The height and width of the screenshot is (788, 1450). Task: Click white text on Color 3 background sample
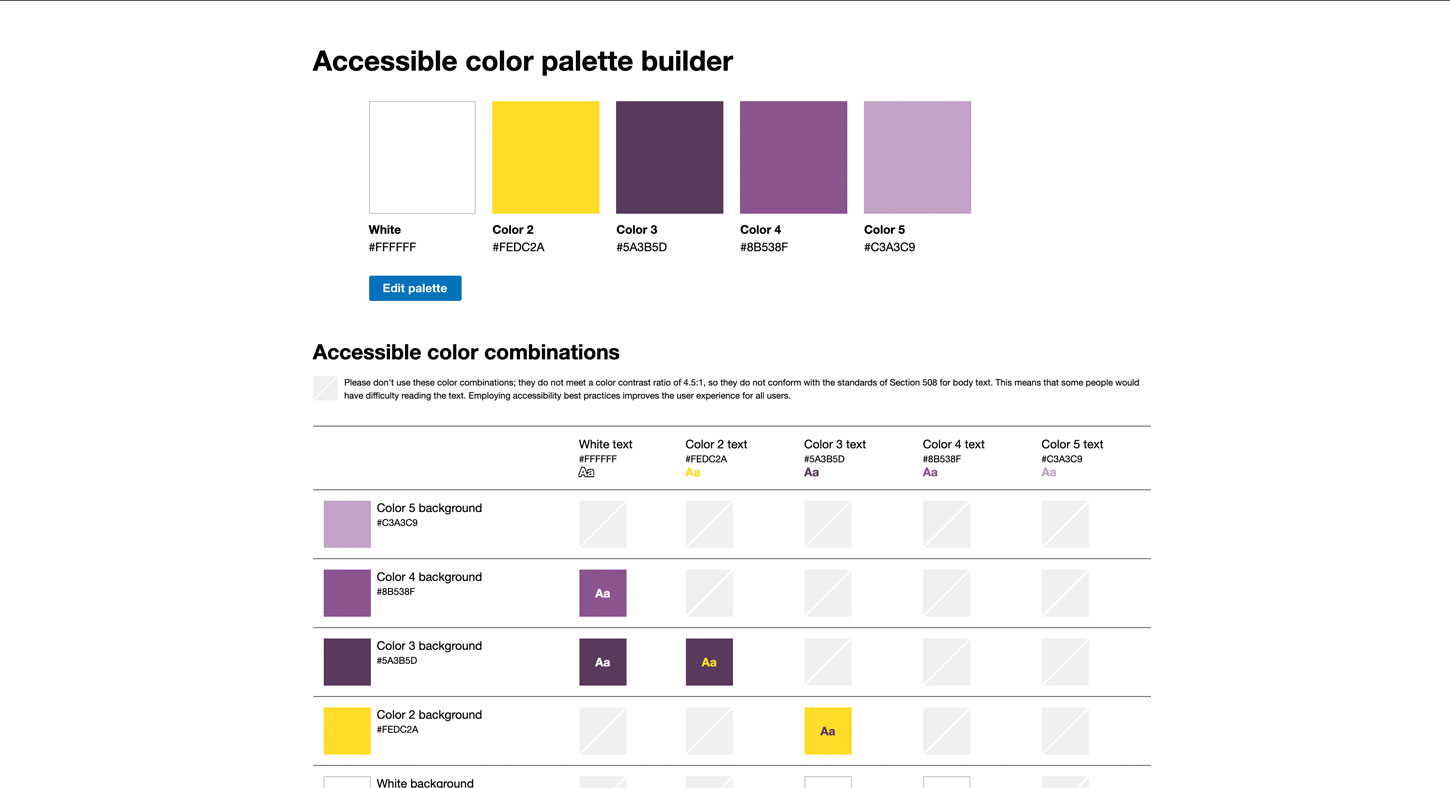pyautogui.click(x=603, y=662)
